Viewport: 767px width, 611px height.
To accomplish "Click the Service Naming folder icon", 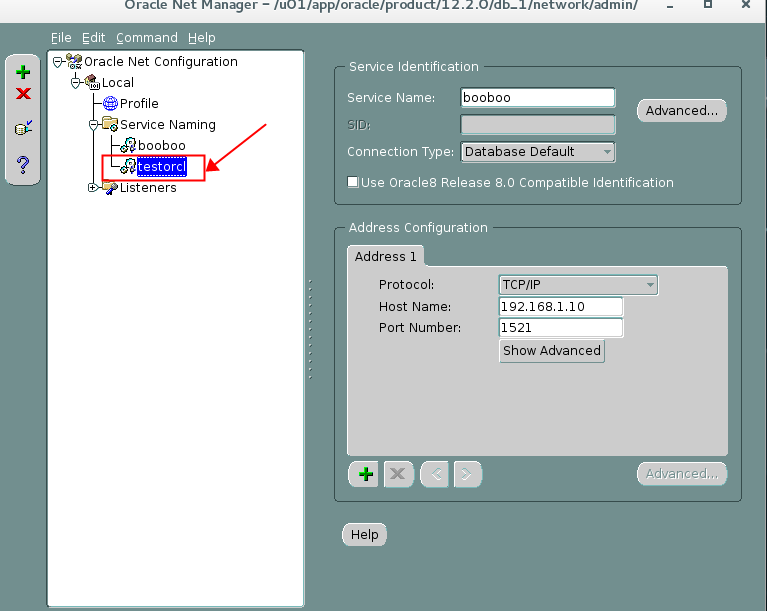I will point(110,125).
